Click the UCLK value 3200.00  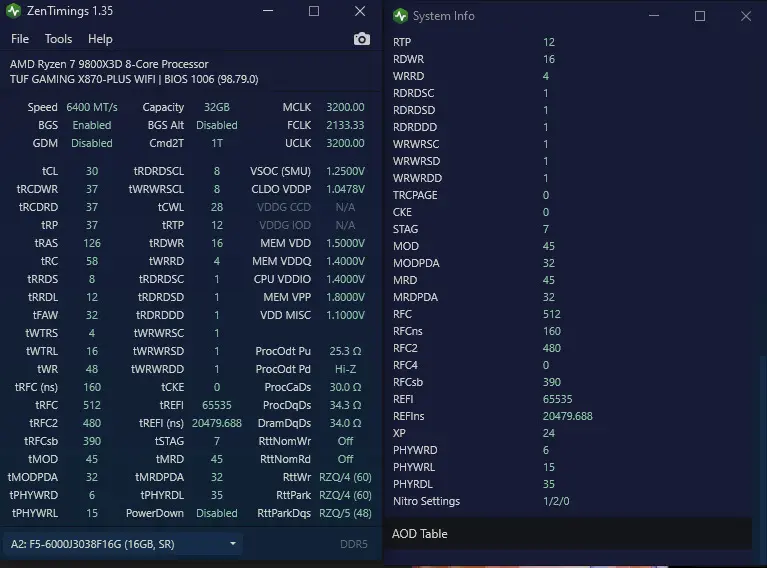pos(345,143)
